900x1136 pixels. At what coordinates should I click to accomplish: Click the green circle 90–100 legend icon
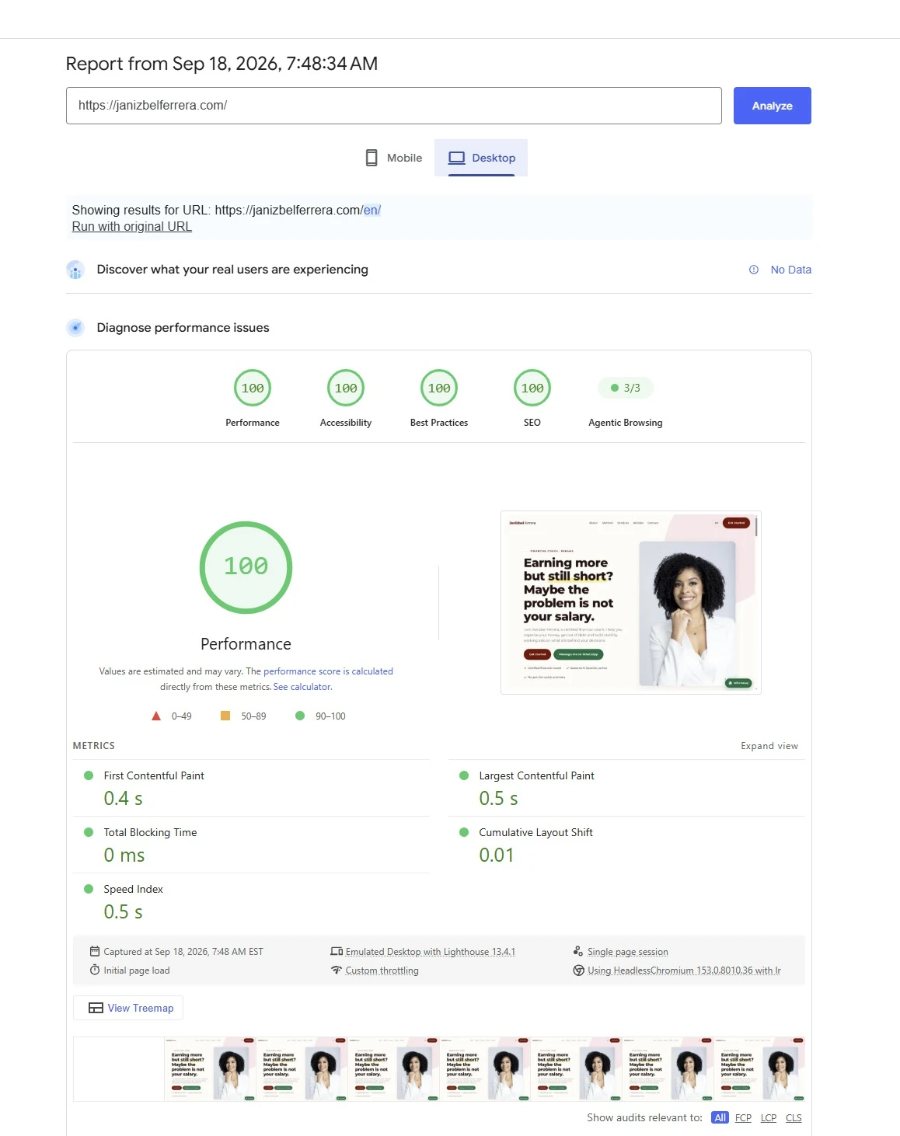[300, 716]
